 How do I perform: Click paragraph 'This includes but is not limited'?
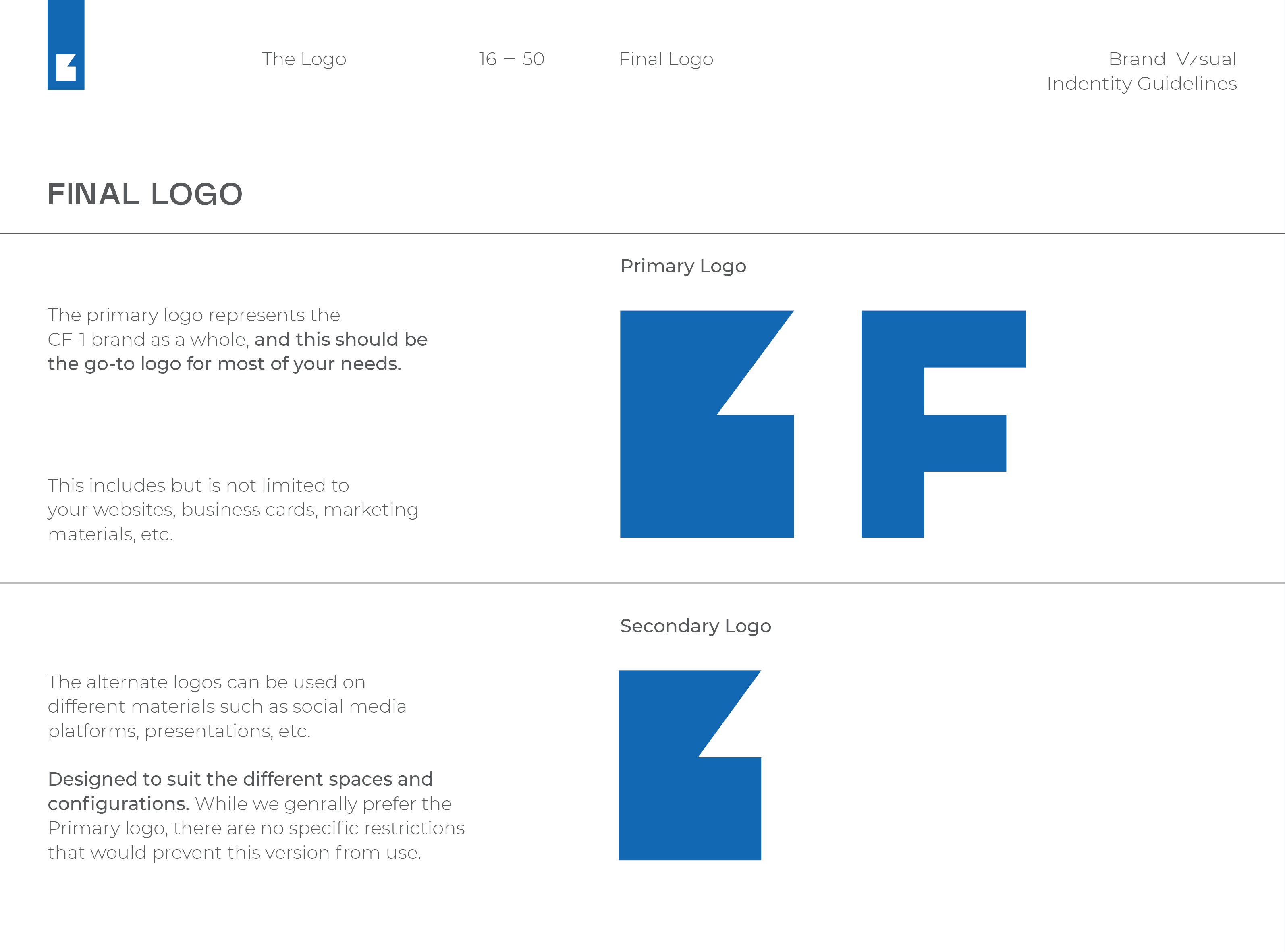pyautogui.click(x=233, y=510)
